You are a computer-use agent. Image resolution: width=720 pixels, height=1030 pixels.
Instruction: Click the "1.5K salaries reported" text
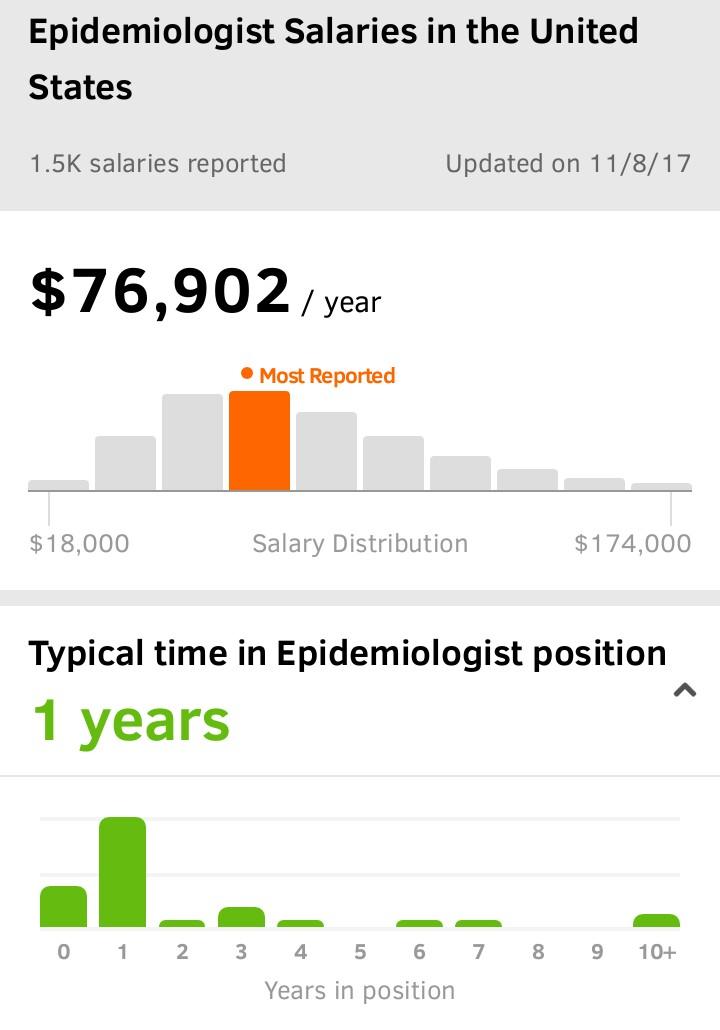(x=158, y=164)
